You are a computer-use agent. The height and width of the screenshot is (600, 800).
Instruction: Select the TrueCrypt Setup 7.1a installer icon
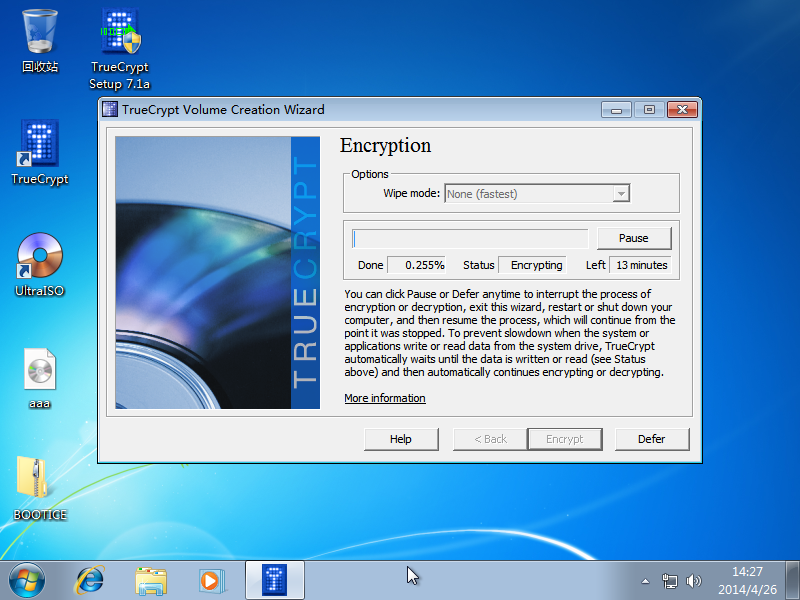[x=120, y=48]
